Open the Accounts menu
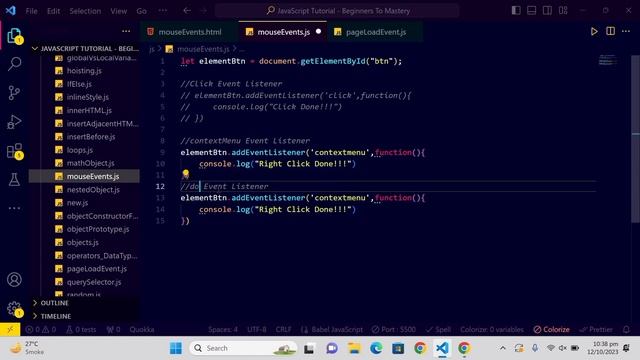Screen dimensions: 640x360 [x=15, y=280]
